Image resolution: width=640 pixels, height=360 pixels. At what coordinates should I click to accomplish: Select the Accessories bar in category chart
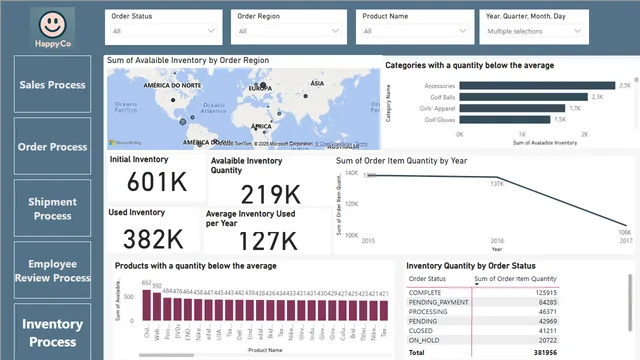tap(537, 85)
